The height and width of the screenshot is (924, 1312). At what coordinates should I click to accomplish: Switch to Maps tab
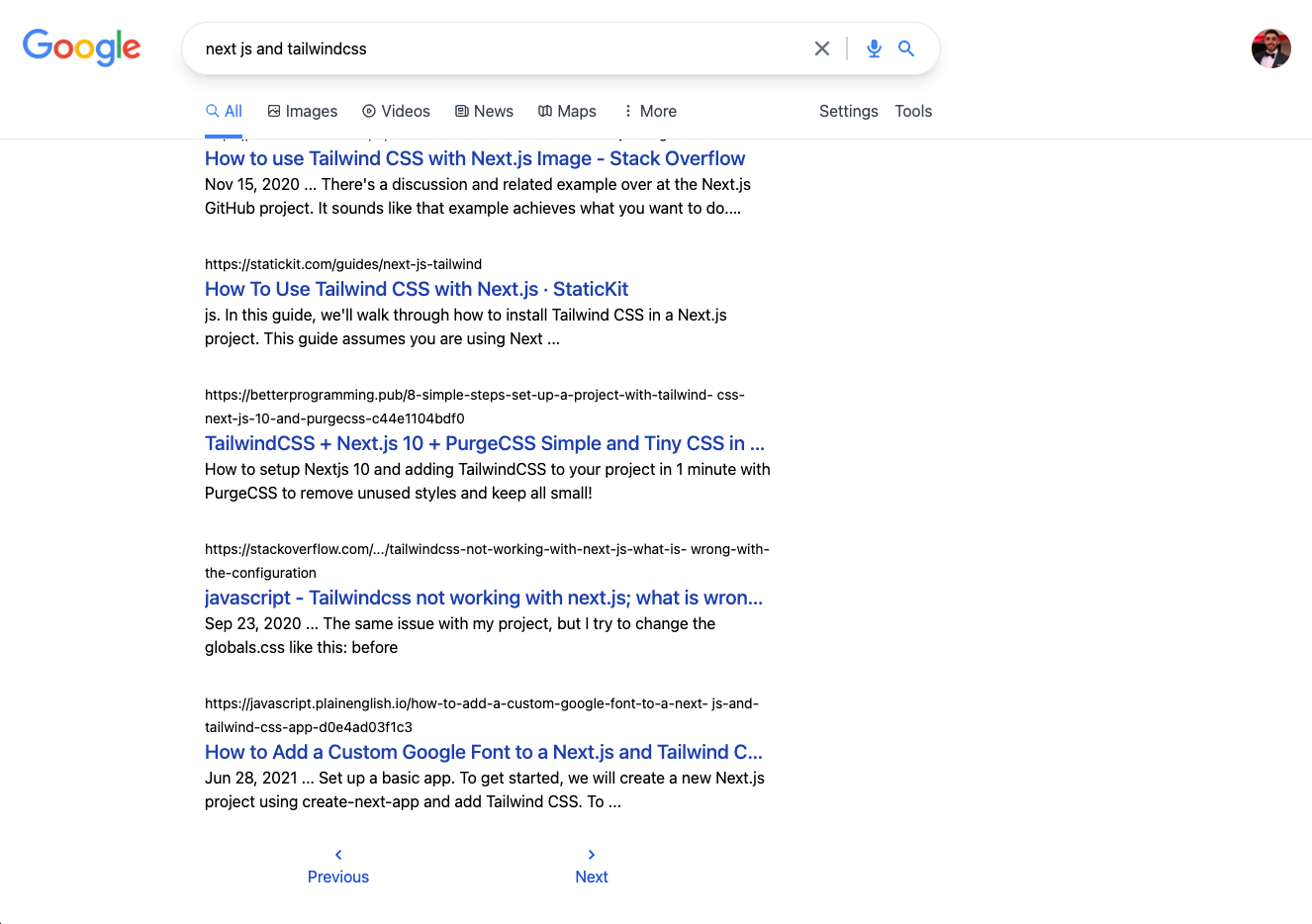pos(567,111)
